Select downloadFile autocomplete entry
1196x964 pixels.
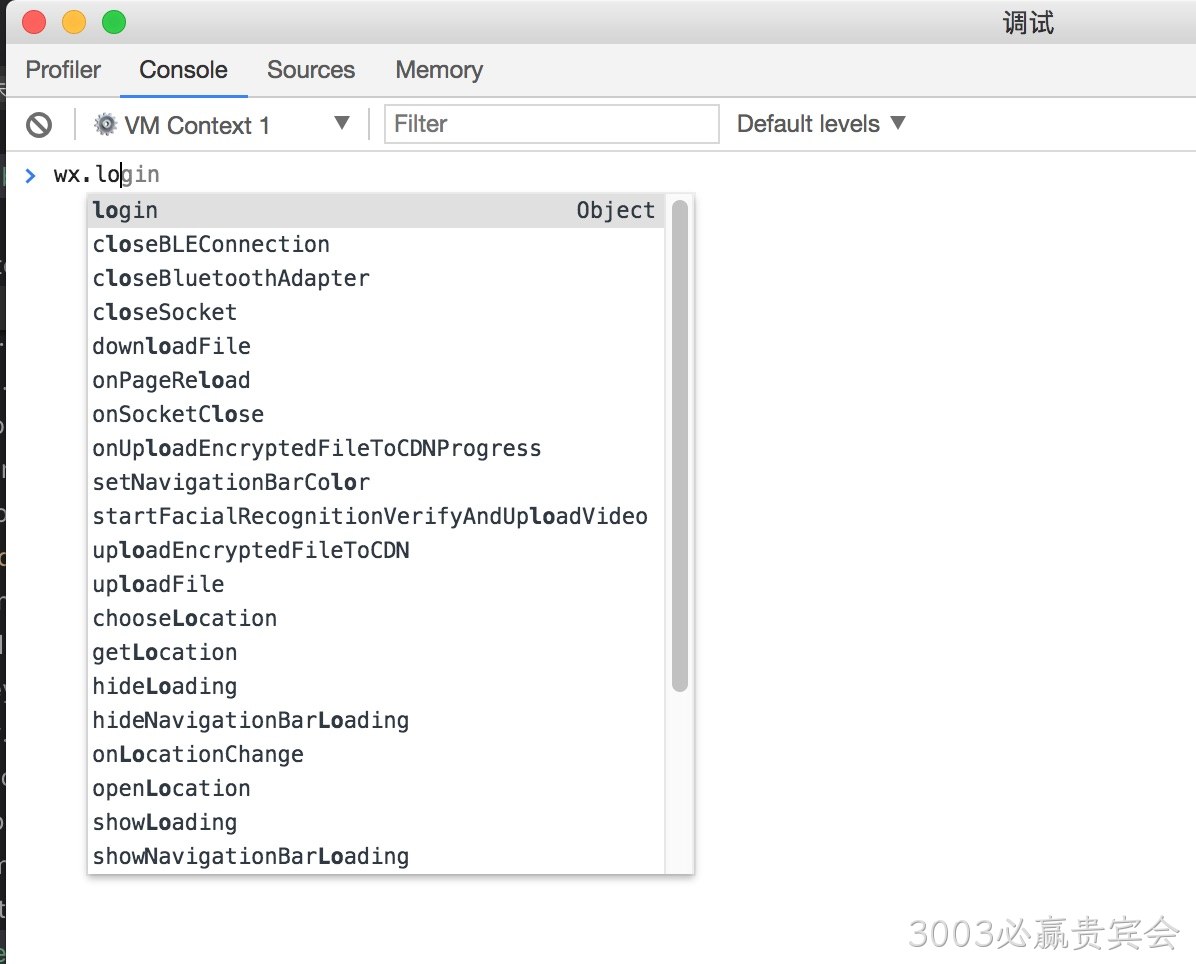tap(376, 346)
